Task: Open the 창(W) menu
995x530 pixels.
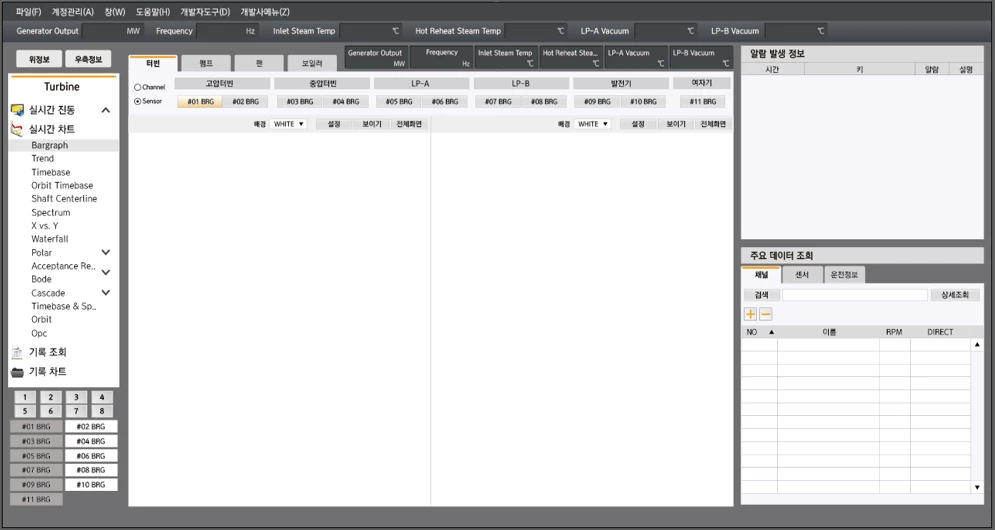Action: coord(115,12)
